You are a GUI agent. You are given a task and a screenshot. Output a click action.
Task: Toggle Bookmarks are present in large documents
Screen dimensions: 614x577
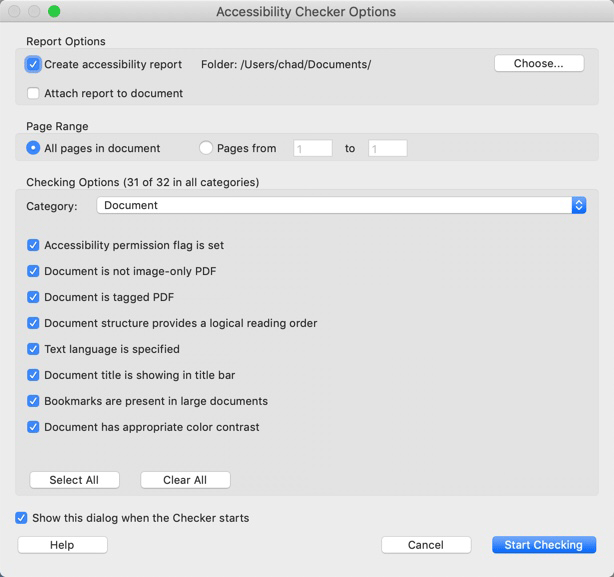33,401
